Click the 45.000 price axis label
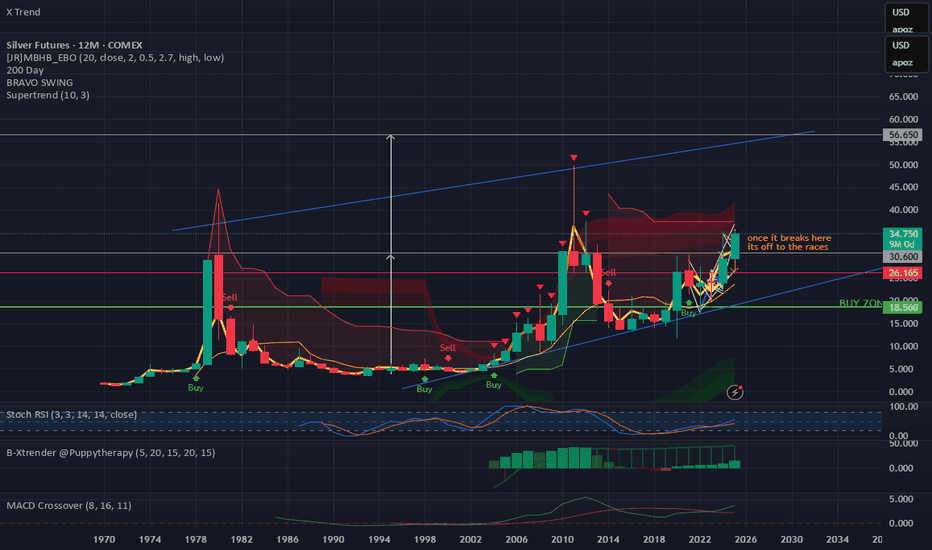 pyautogui.click(x=903, y=187)
